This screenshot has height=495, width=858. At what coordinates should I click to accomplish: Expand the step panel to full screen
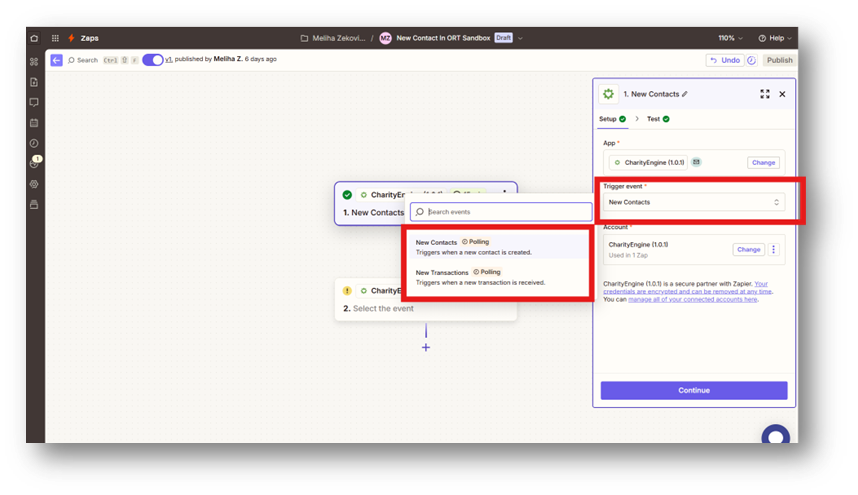pos(764,94)
